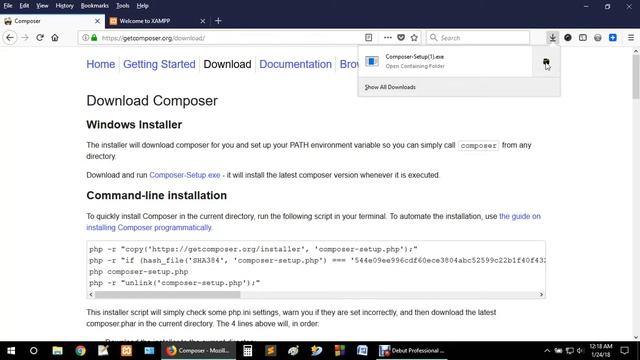Close the Composer tab
Viewport: 640px width, 360px height.
tap(97, 21)
